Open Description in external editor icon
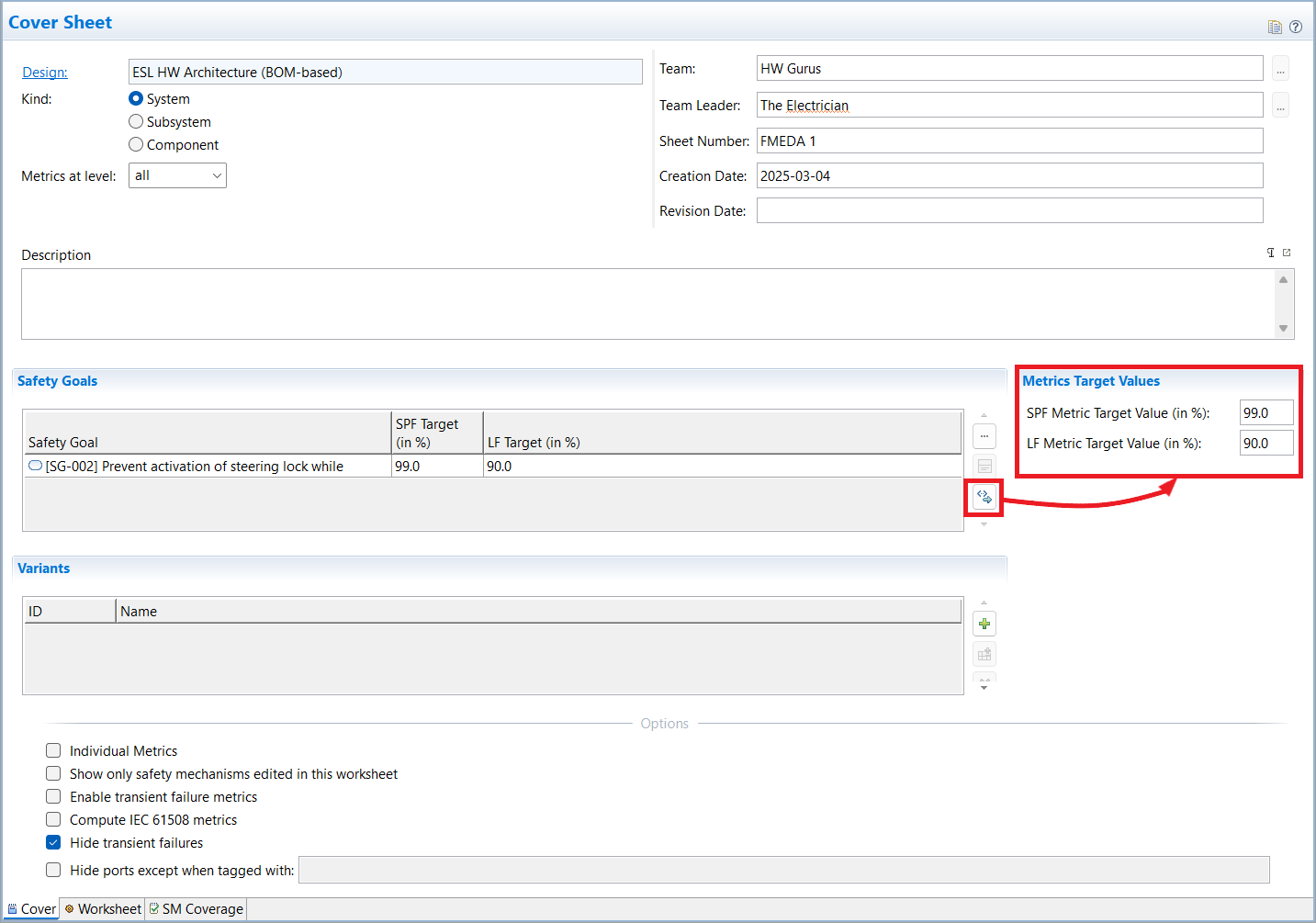This screenshot has width=1316, height=923. (1287, 253)
